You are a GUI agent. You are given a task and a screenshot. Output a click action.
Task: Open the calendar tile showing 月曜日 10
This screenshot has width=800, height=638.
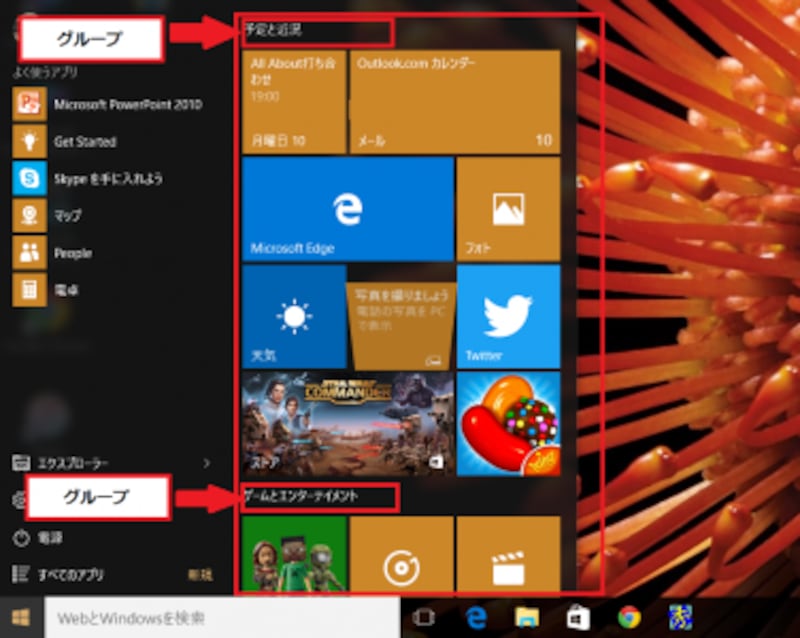[294, 102]
